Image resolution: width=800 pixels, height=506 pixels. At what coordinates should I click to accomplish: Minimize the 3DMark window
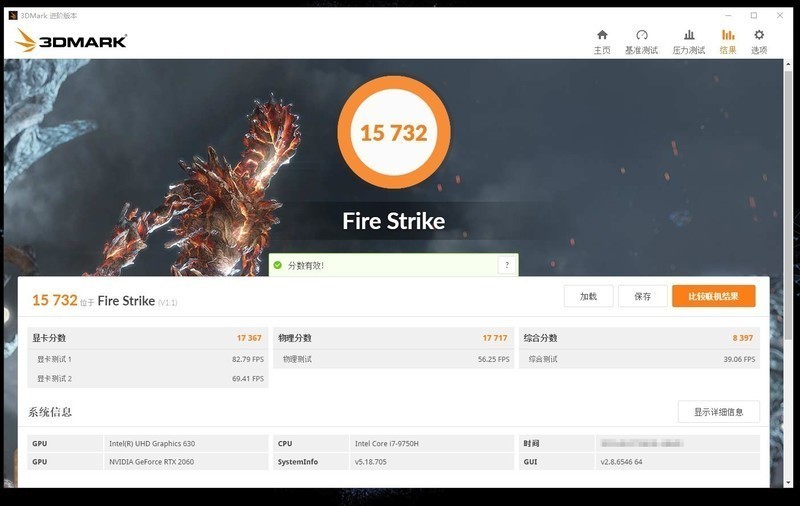(x=728, y=15)
